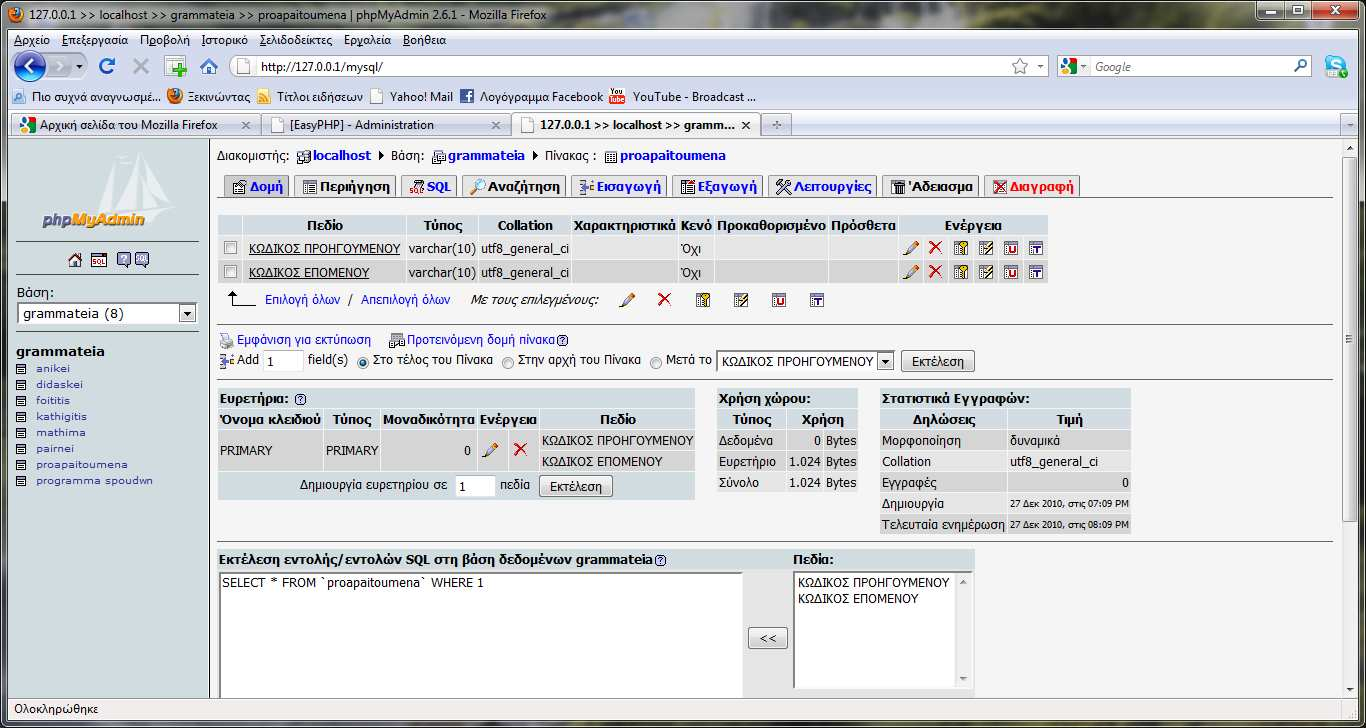Add fulltext icon on ΚΩΔΙΚΟΣ ΕΠΟΜΕΝΟΥ row
The height and width of the screenshot is (728, 1366).
click(1036, 272)
